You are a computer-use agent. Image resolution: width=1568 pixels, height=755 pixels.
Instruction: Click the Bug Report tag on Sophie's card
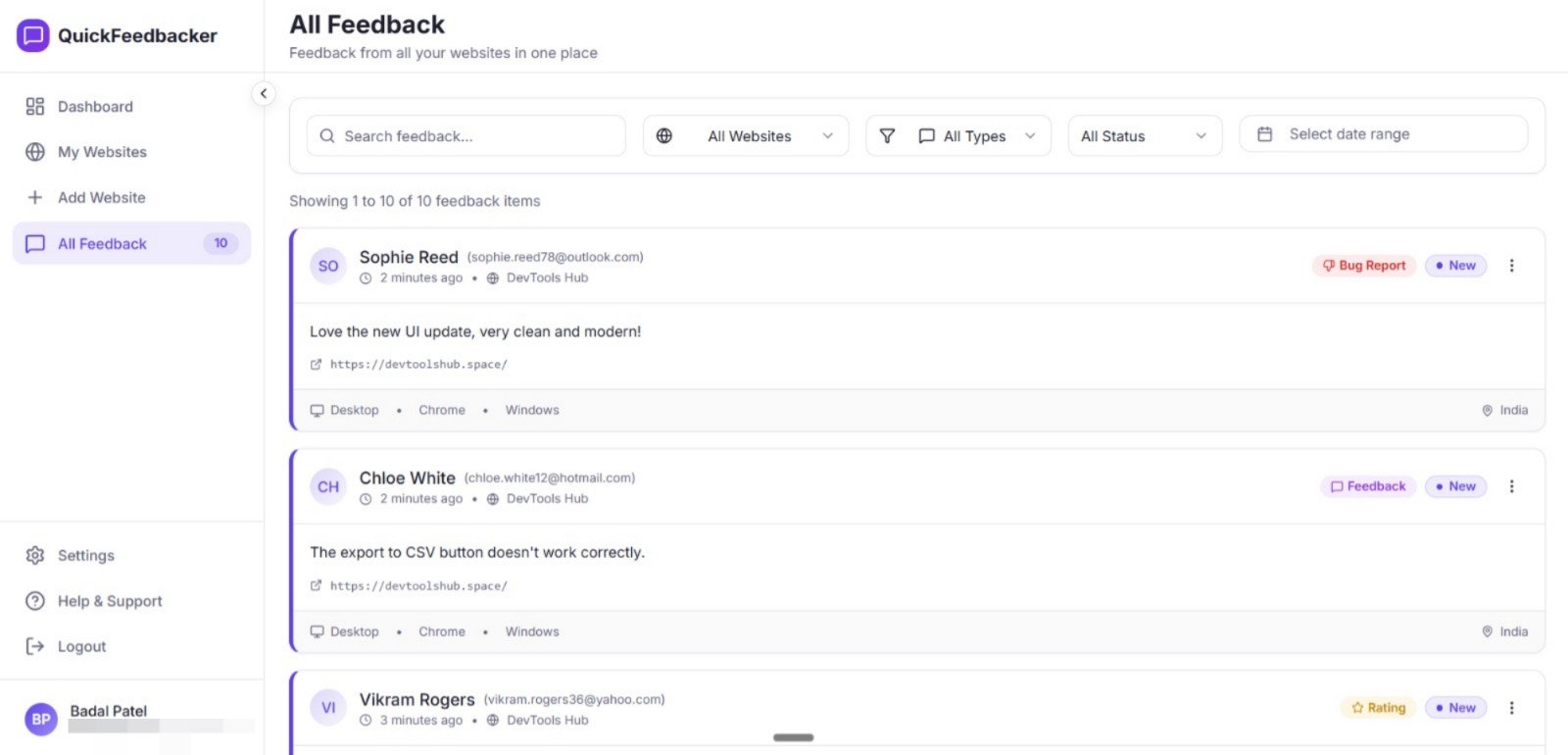[x=1364, y=266]
